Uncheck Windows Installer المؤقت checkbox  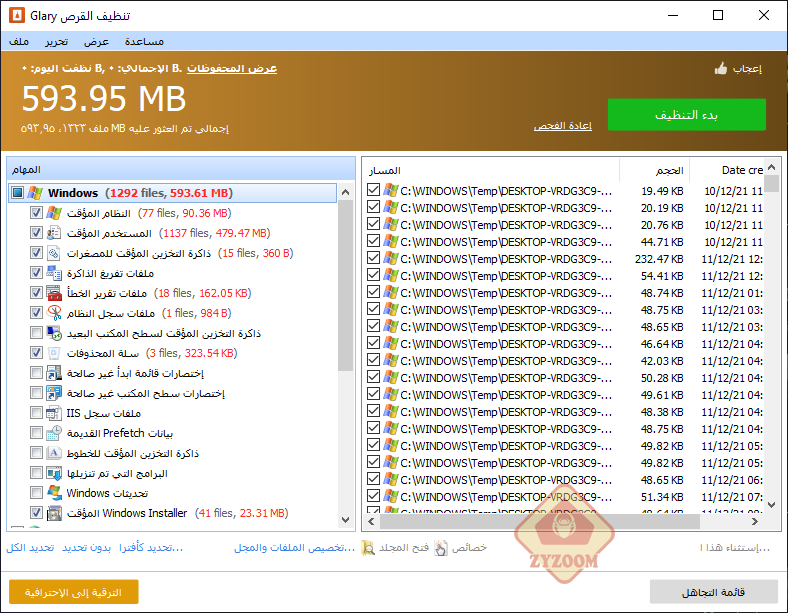click(36, 513)
